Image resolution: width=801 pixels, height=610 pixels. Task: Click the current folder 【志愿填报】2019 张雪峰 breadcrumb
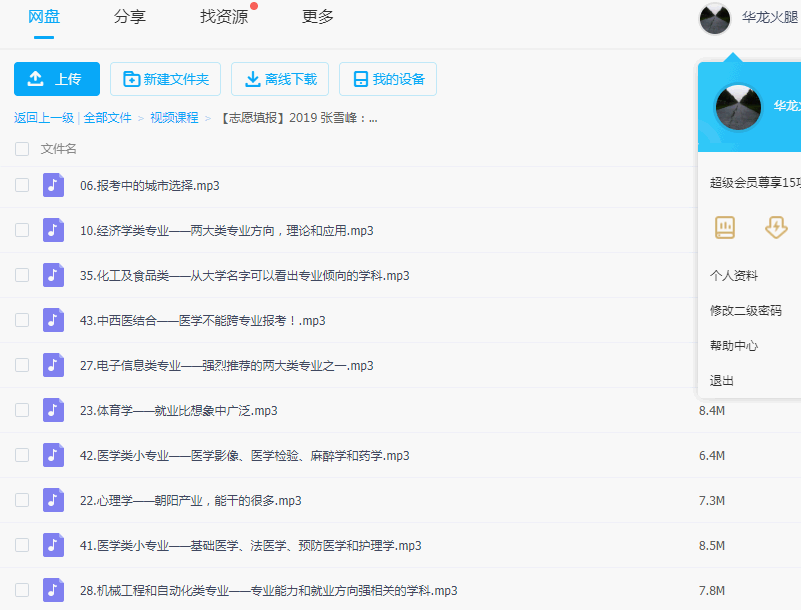click(x=298, y=118)
